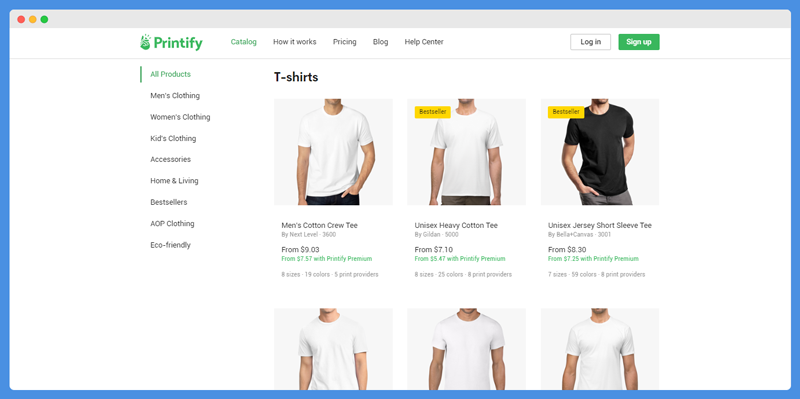Click Bestseller badge on Unisex Heavy Cotton Tee

433,112
